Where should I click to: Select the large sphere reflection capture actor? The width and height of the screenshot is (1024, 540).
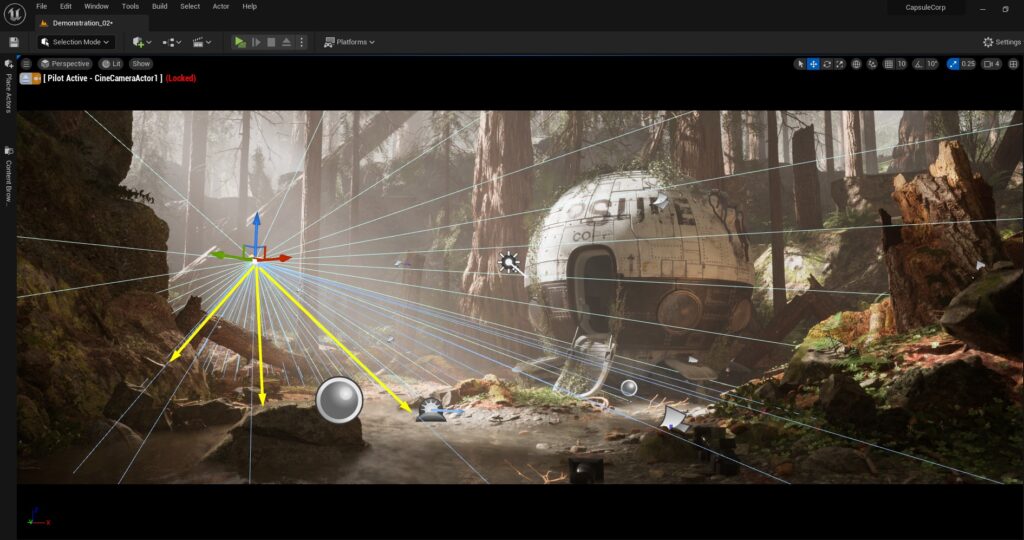click(x=339, y=400)
